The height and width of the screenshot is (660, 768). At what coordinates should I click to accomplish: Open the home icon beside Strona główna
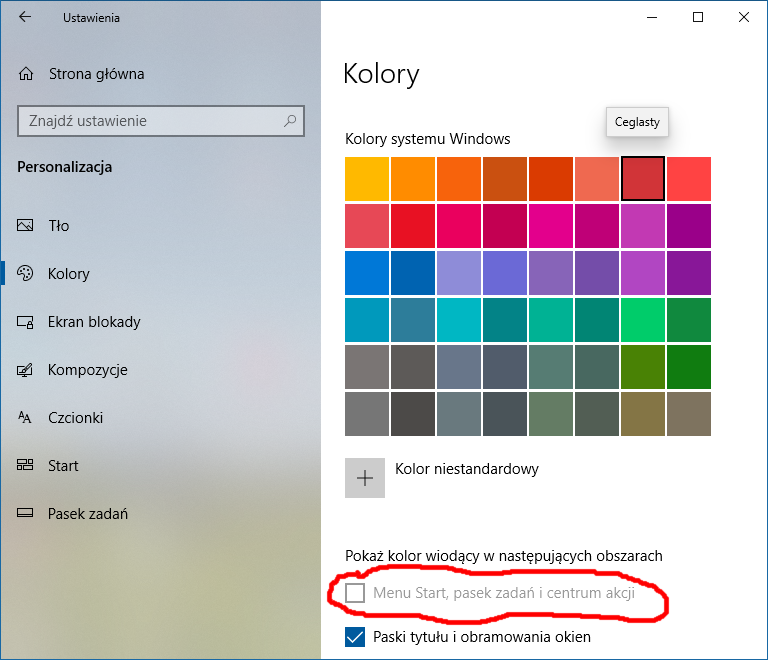coord(26,74)
